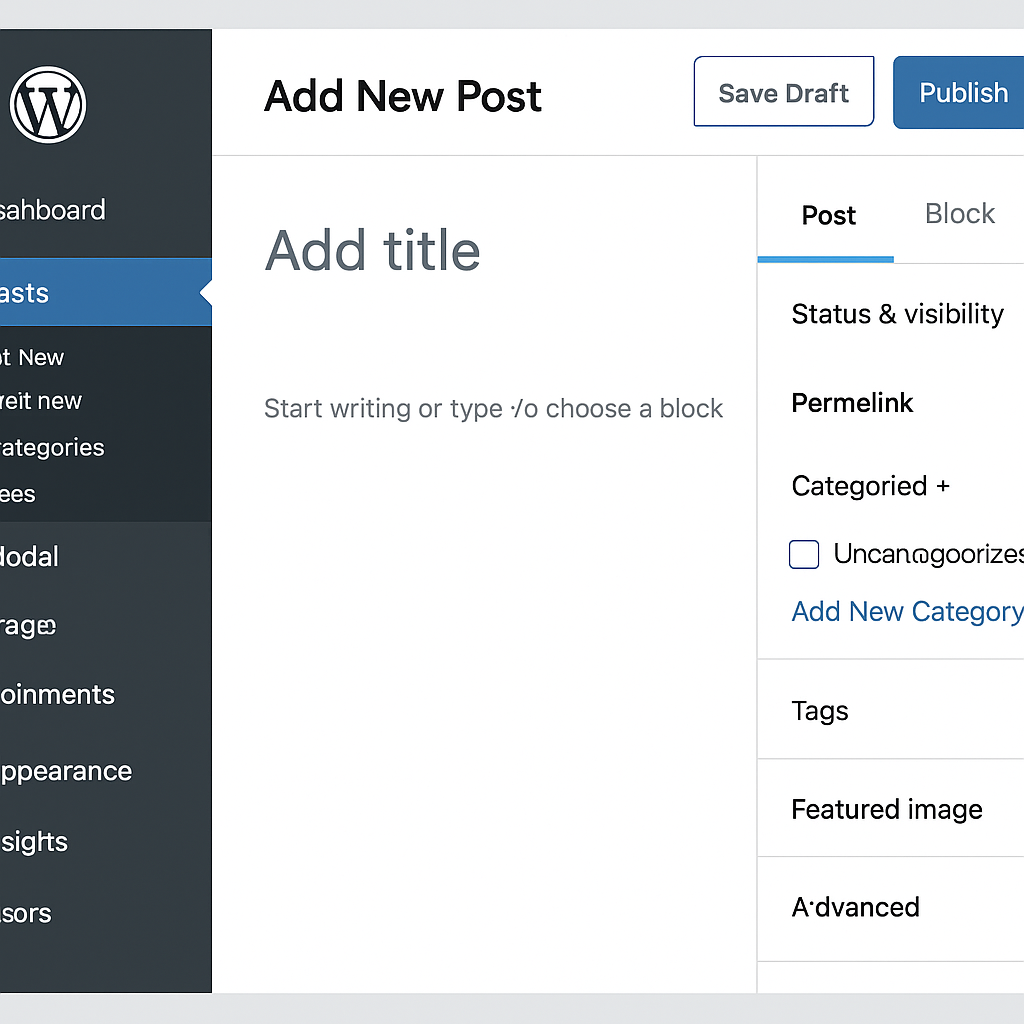
Task: Expand the Tags panel
Action: tap(819, 710)
